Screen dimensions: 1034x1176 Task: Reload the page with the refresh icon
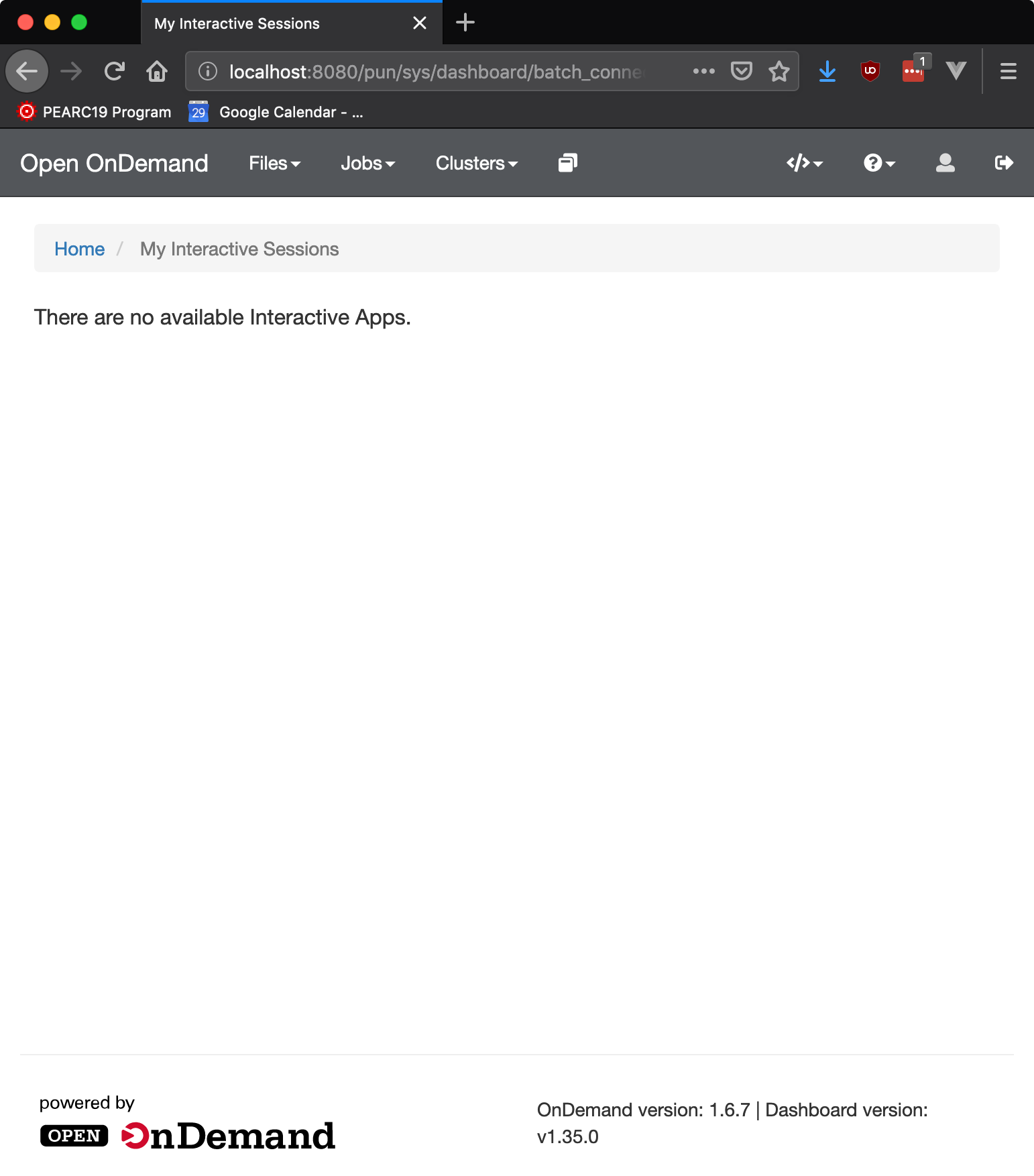point(115,71)
